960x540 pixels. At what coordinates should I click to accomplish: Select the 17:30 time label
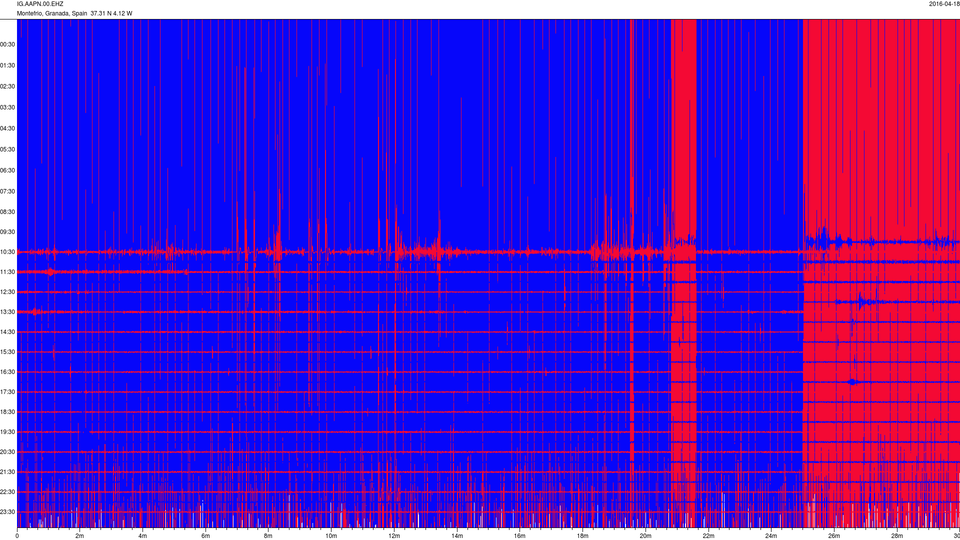7,392
